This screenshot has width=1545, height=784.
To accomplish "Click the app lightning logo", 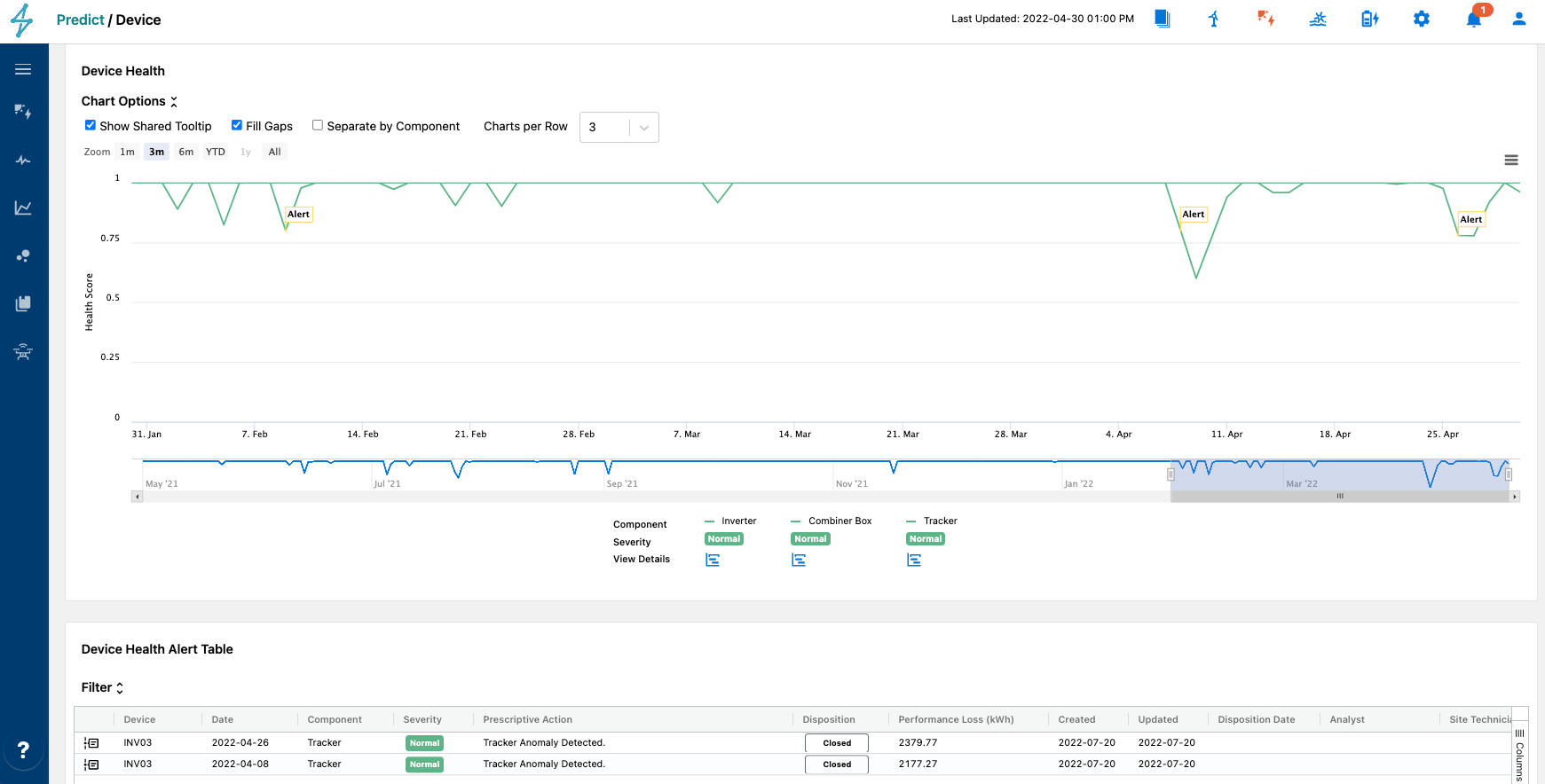I will click(22, 20).
